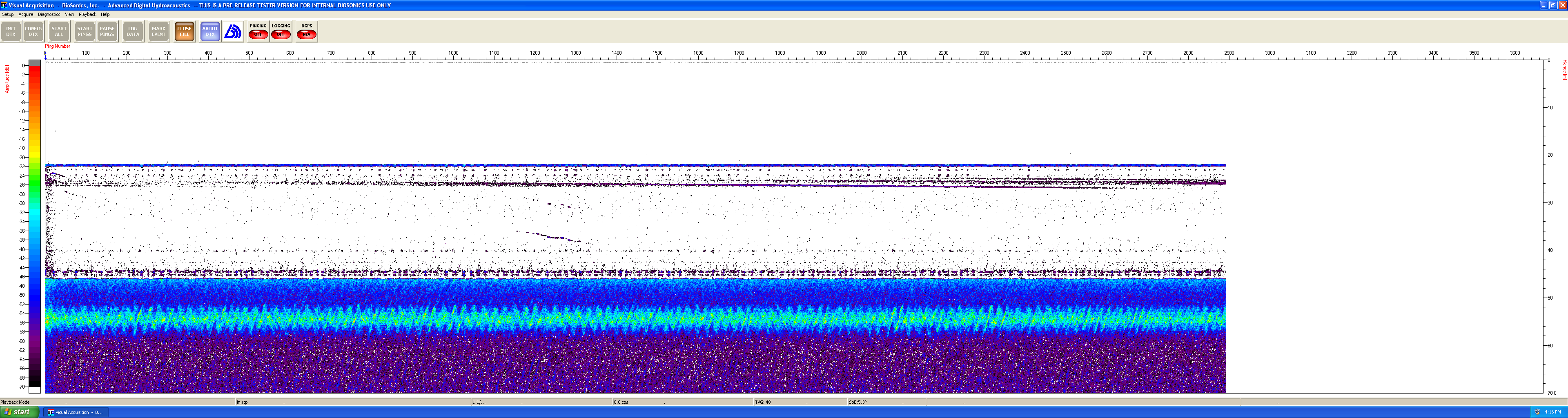Click the in.rtp filename in status bar
The image size is (1568, 418).
pyautogui.click(x=242, y=402)
